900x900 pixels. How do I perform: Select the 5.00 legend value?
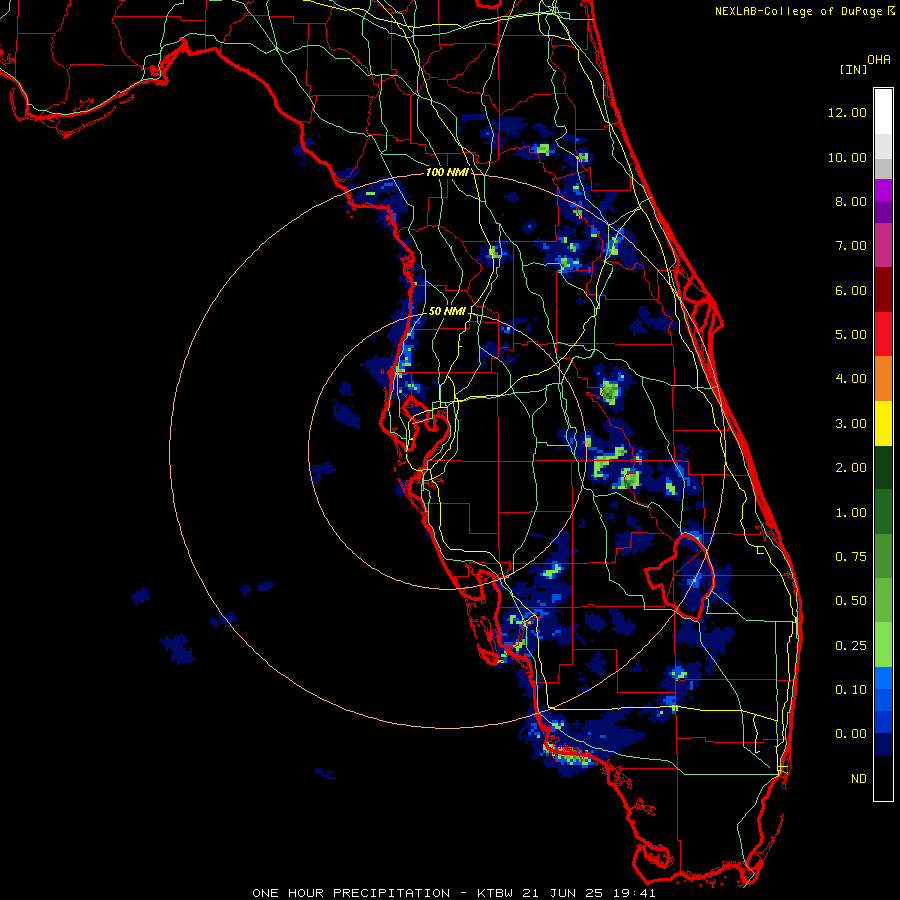pyautogui.click(x=851, y=335)
